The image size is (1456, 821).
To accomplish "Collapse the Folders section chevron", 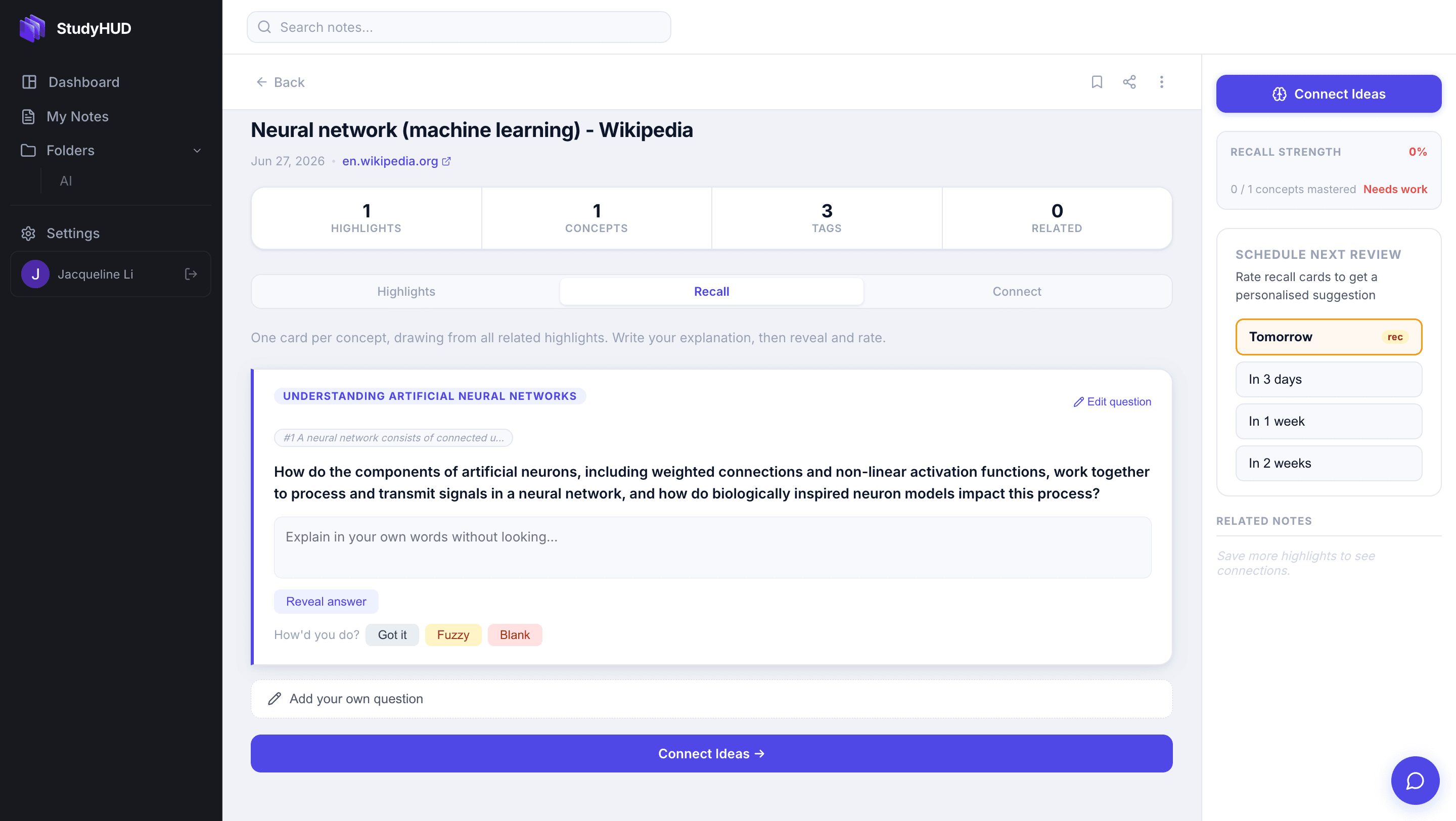I will [x=197, y=150].
